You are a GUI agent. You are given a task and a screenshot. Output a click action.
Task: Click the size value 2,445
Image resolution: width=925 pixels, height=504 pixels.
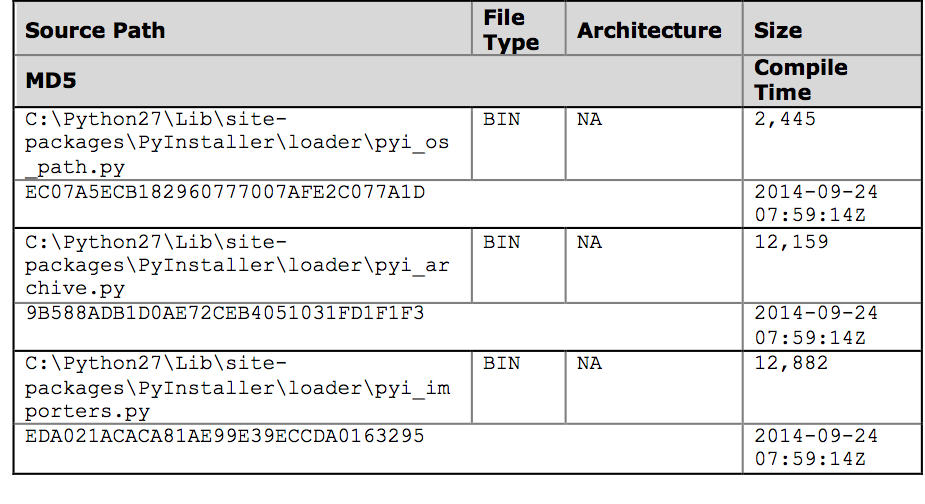785,120
